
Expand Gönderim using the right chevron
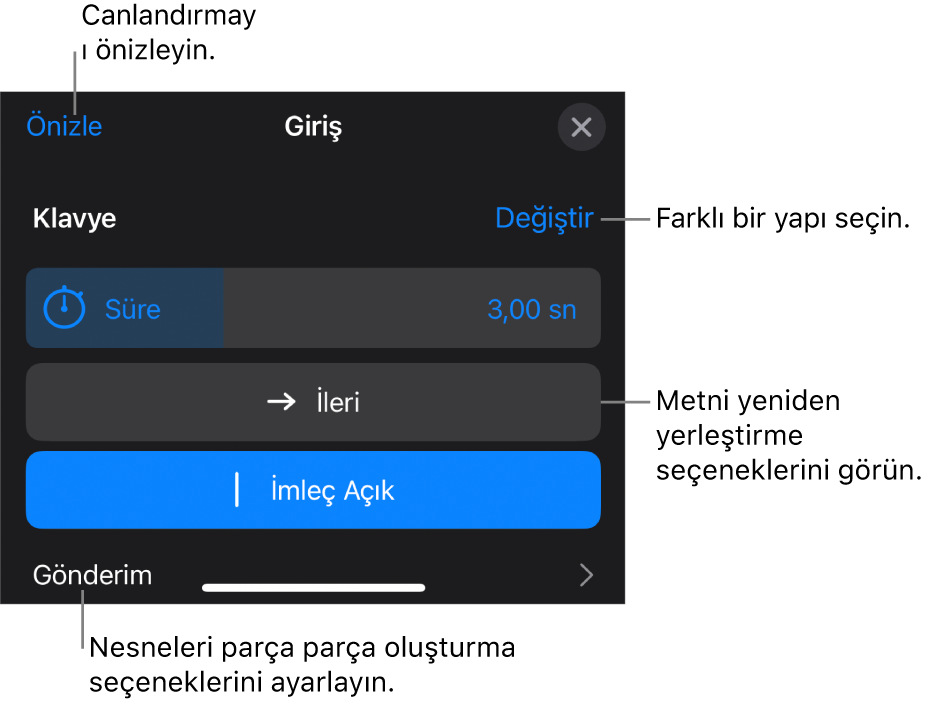586,575
